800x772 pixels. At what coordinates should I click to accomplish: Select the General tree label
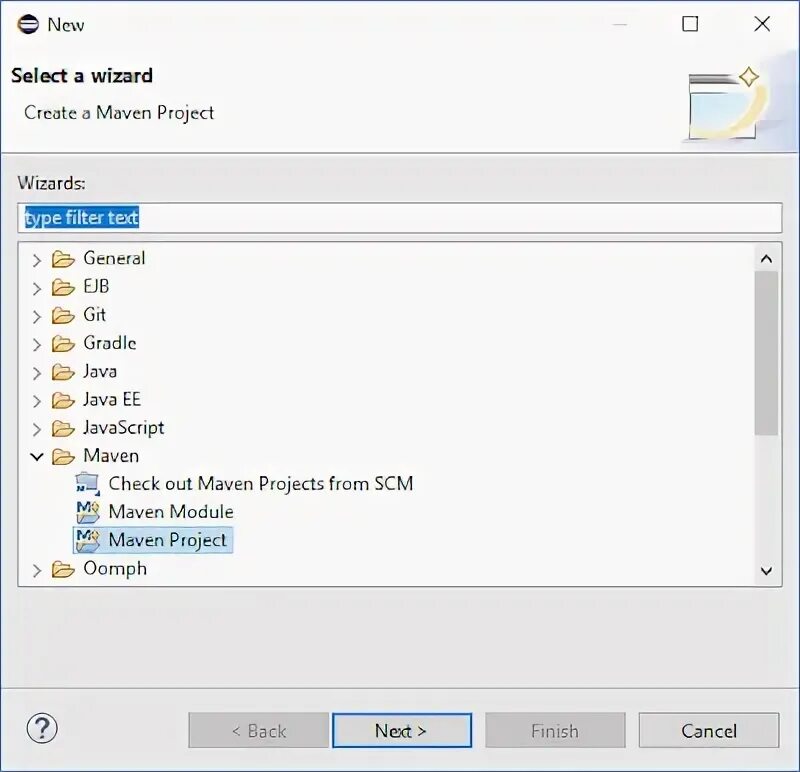(114, 258)
